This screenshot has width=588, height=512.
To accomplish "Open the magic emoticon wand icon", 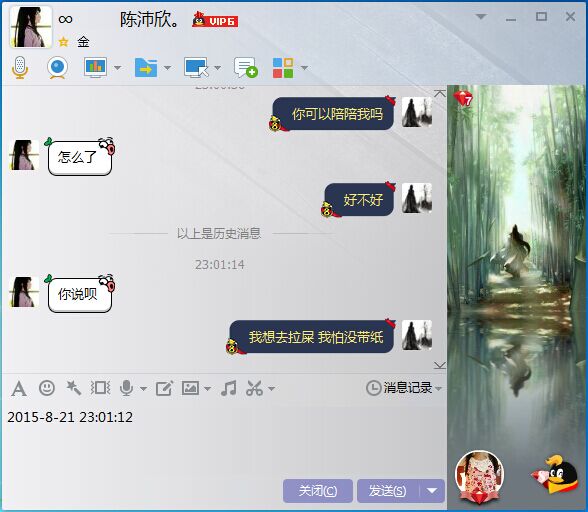I will click(74, 388).
